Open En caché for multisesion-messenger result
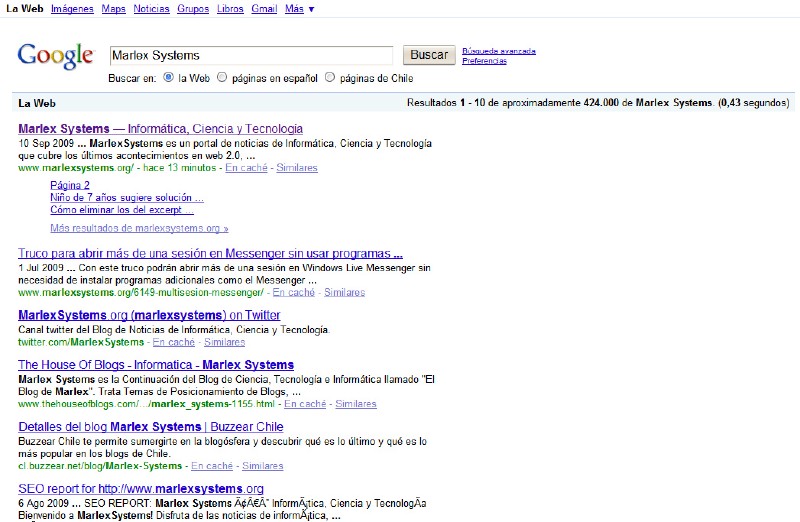The image size is (800, 522). pos(294,292)
